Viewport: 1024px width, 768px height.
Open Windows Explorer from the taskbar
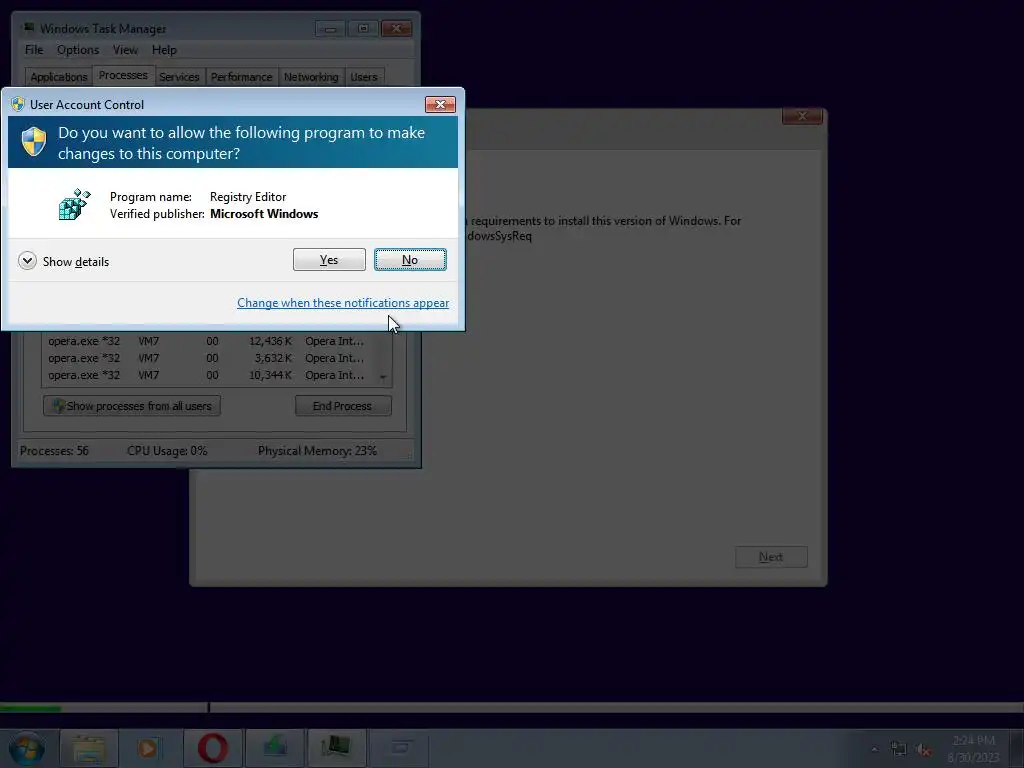[x=89, y=748]
